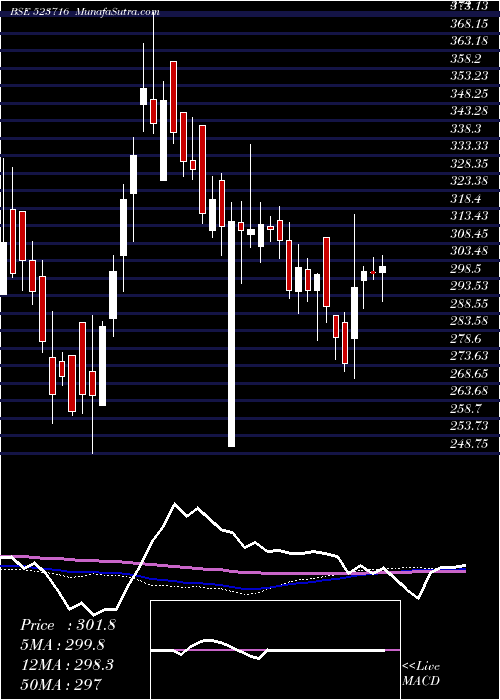Select the 258.7 price axis label
Viewport: 500px width, 700px height.
click(x=466, y=409)
